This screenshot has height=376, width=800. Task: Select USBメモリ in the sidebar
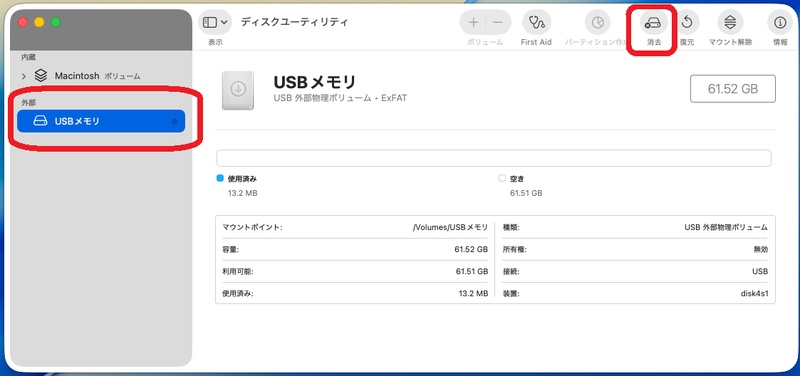101,121
